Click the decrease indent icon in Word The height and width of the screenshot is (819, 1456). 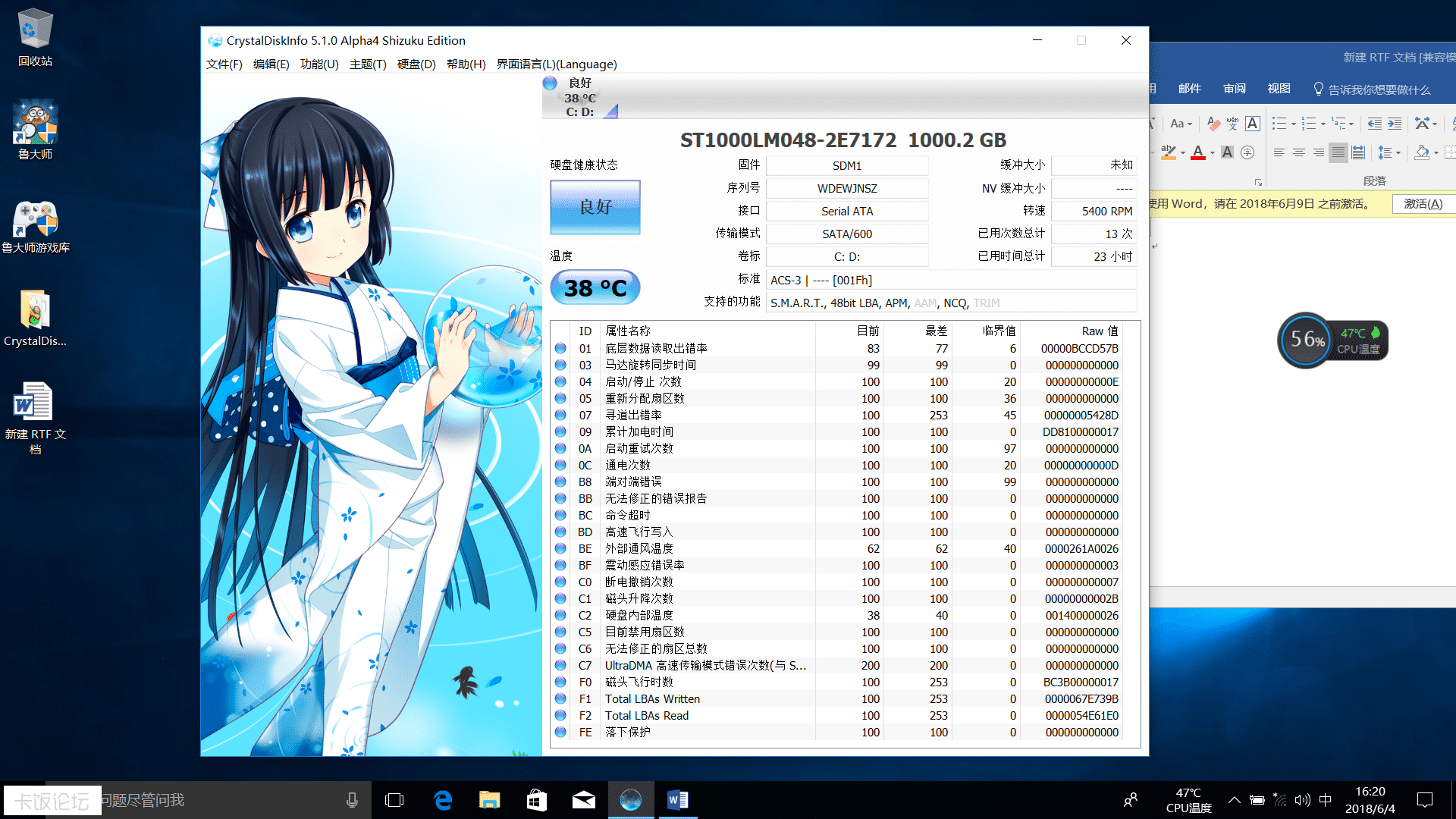[1374, 124]
